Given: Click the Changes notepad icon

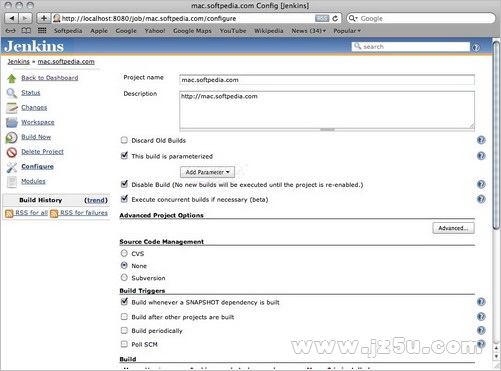Looking at the screenshot, I should (x=12, y=108).
